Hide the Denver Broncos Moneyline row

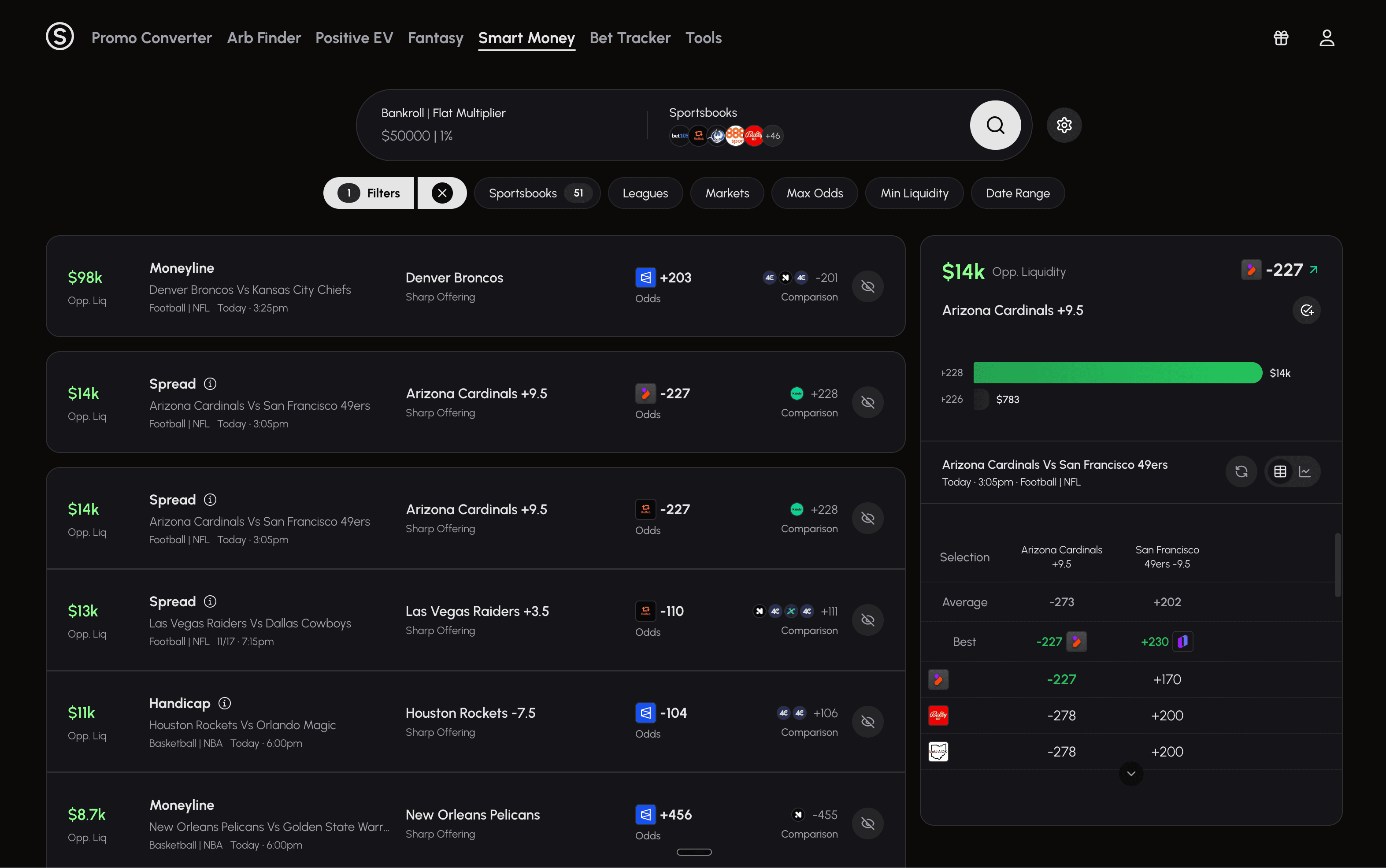[868, 286]
